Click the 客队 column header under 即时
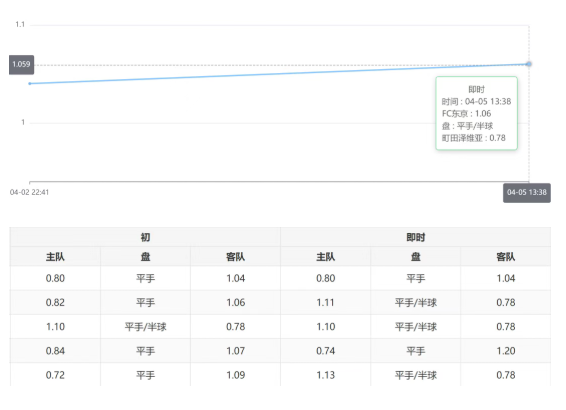Viewport: 566px width, 410px height. point(505,257)
